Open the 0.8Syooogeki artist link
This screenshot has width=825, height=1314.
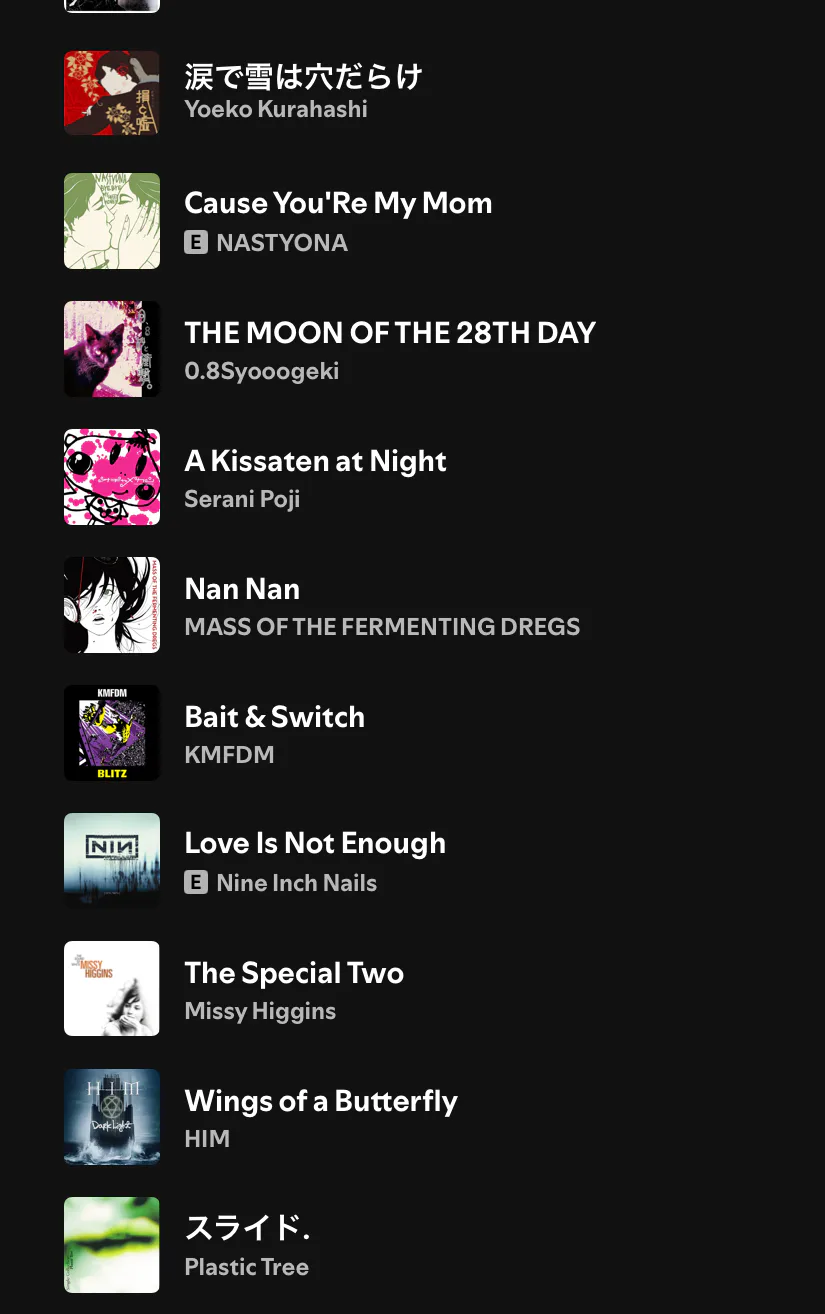point(262,371)
